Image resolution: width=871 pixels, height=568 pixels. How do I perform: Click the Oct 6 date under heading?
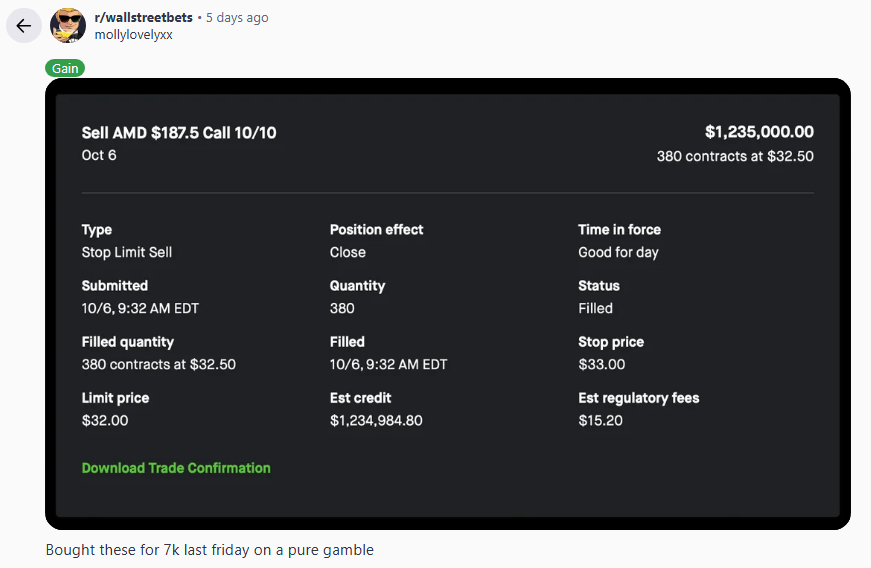(x=99, y=155)
